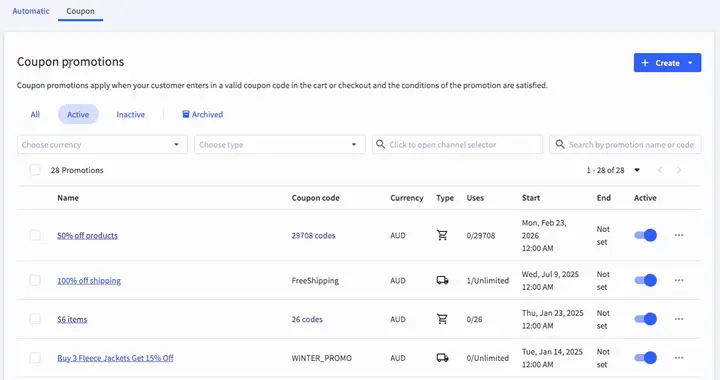Click the 0/29708 uses value

(481, 235)
